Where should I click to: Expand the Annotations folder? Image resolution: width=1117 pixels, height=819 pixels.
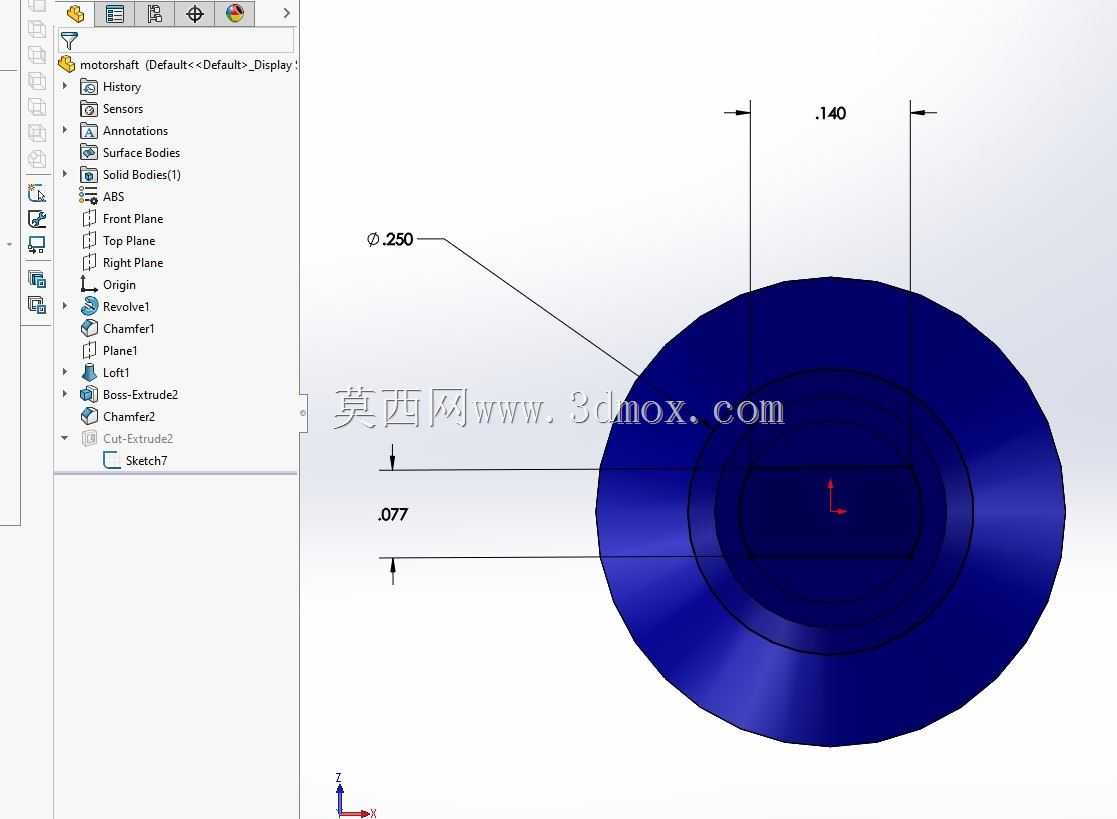(x=65, y=130)
